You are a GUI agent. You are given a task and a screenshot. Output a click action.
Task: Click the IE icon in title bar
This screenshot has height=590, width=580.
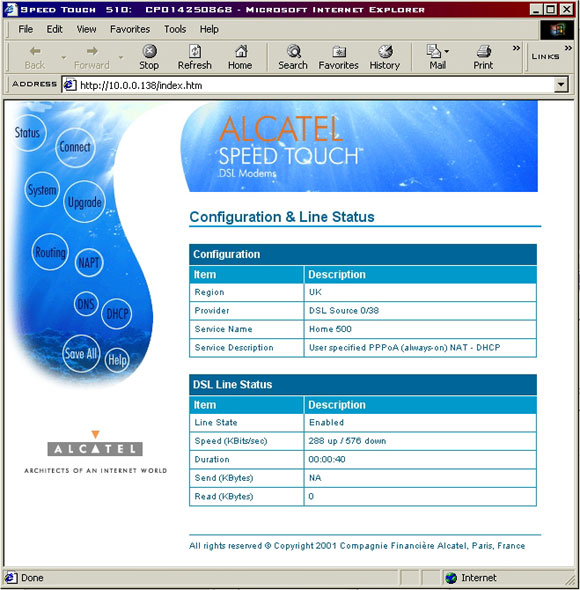tap(11, 9)
